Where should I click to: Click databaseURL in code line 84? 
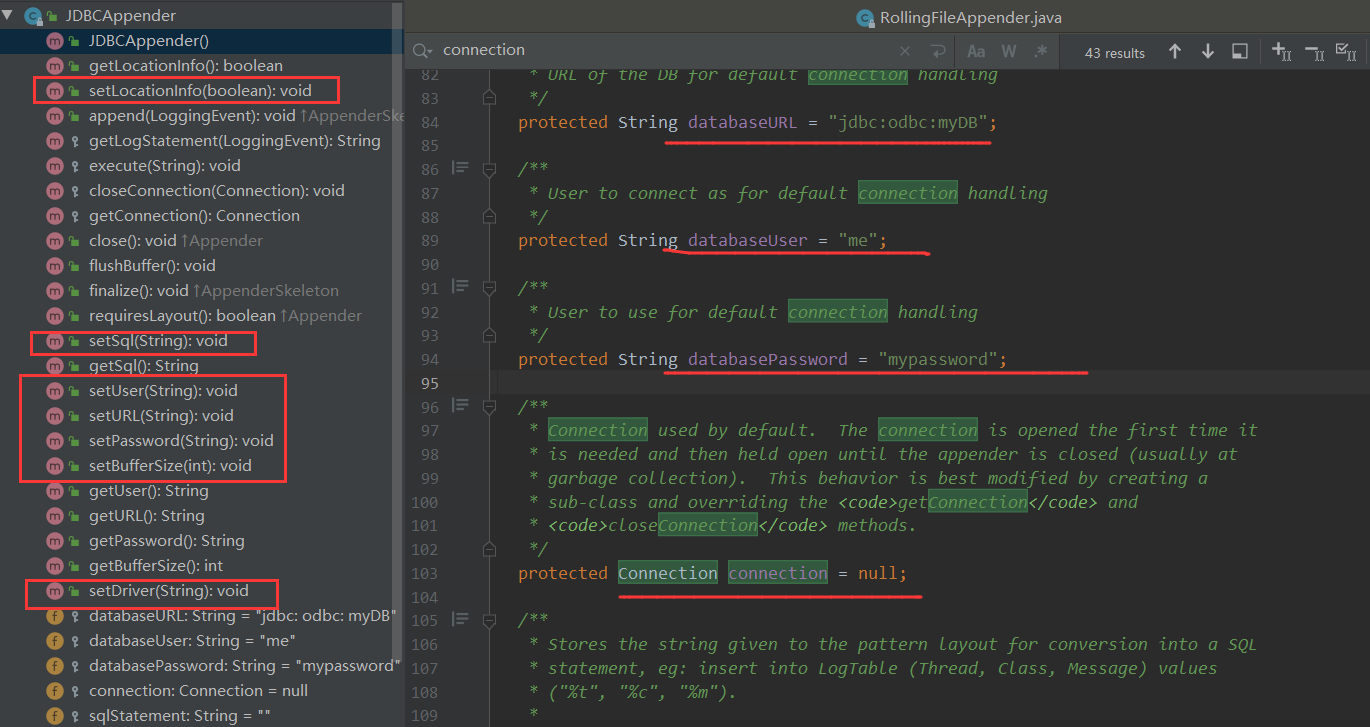pos(743,122)
